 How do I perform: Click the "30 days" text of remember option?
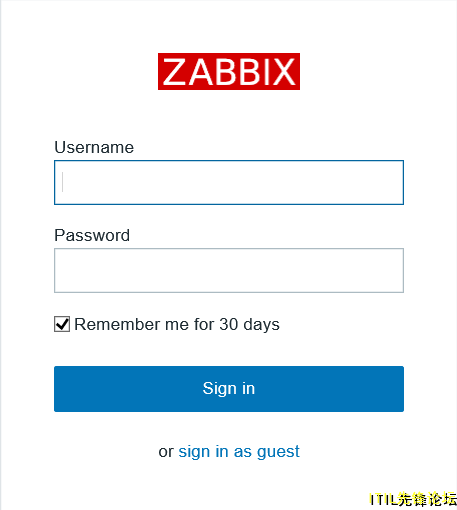pos(249,324)
